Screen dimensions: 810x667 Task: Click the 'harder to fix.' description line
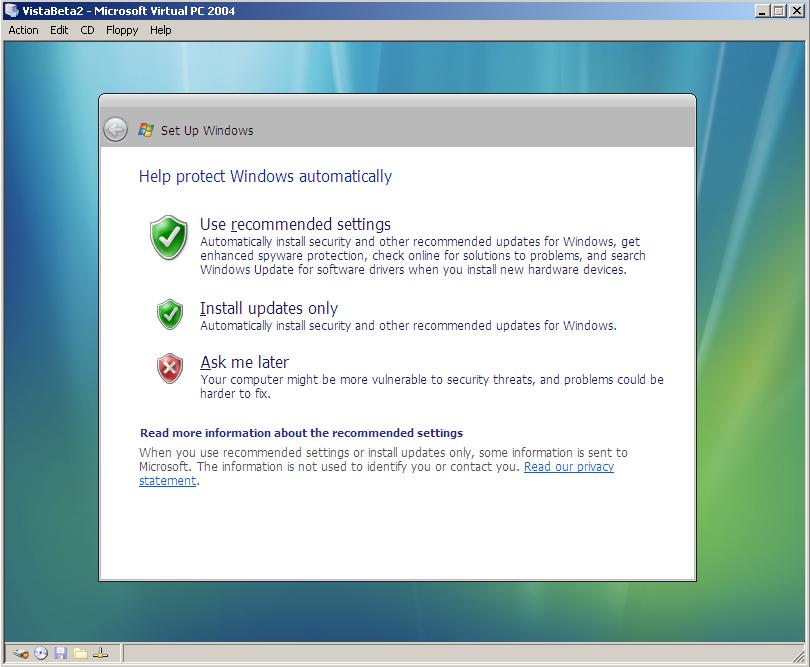(x=235, y=394)
